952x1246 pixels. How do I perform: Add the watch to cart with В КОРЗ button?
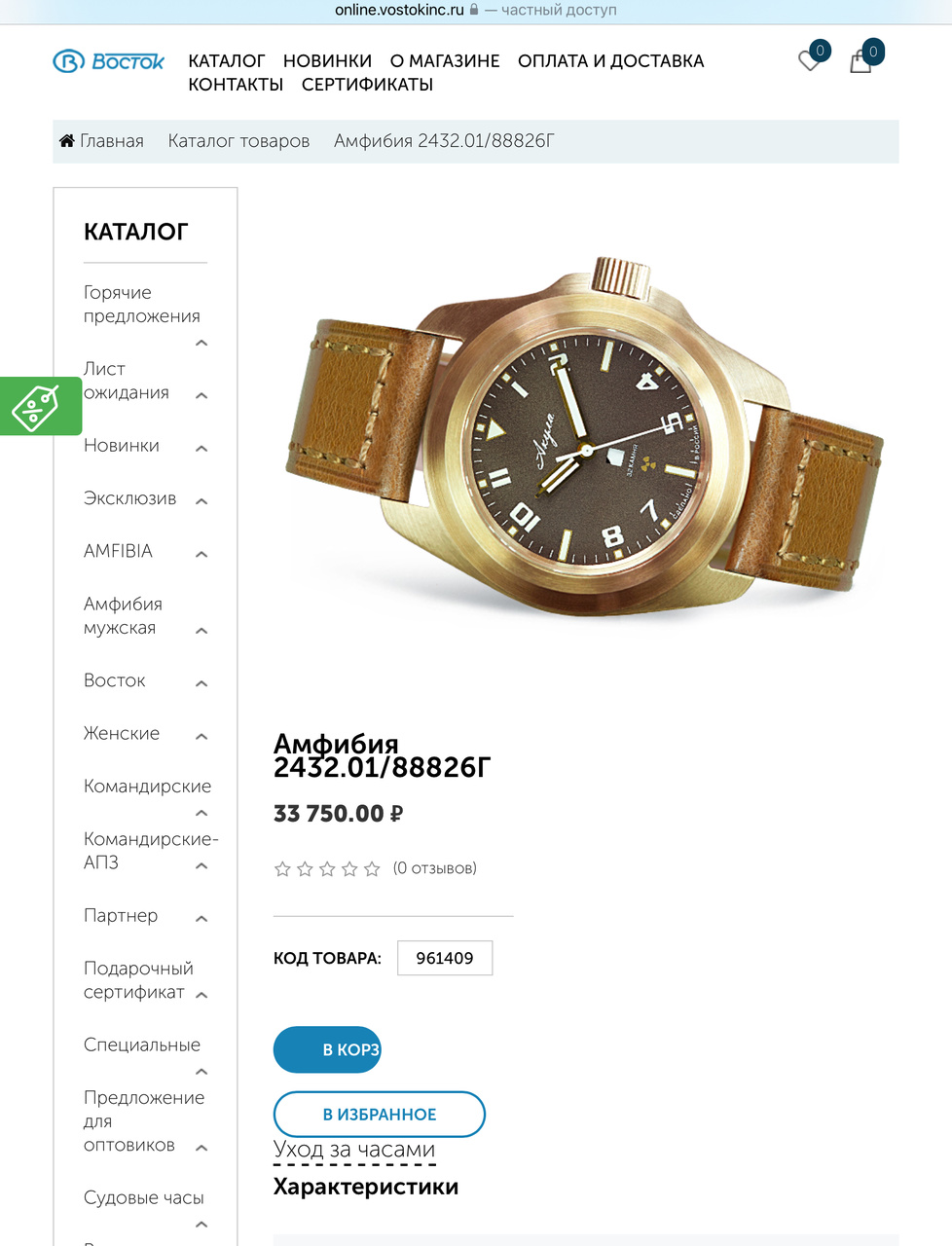click(327, 1049)
